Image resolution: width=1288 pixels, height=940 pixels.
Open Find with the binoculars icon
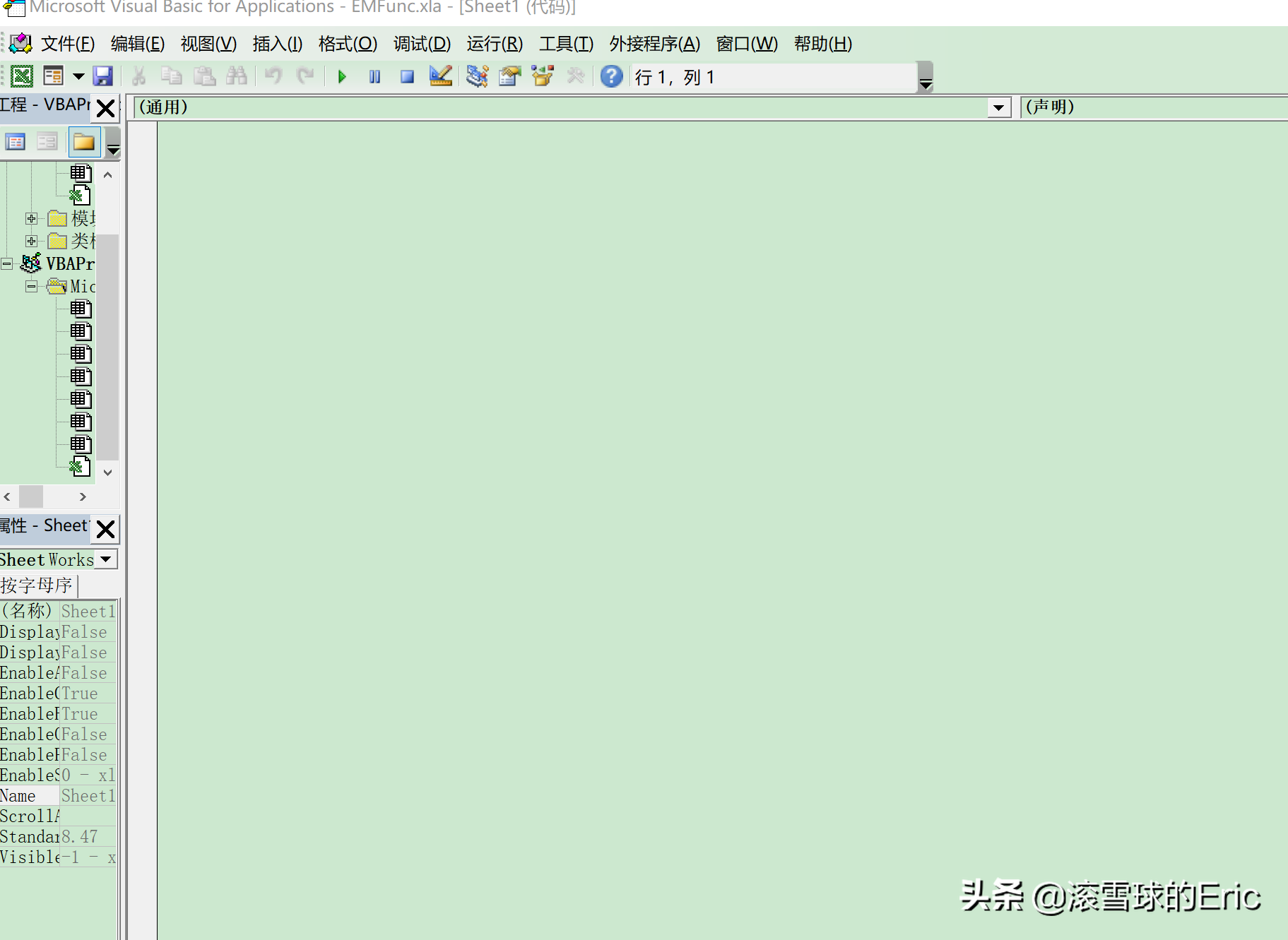[x=237, y=76]
